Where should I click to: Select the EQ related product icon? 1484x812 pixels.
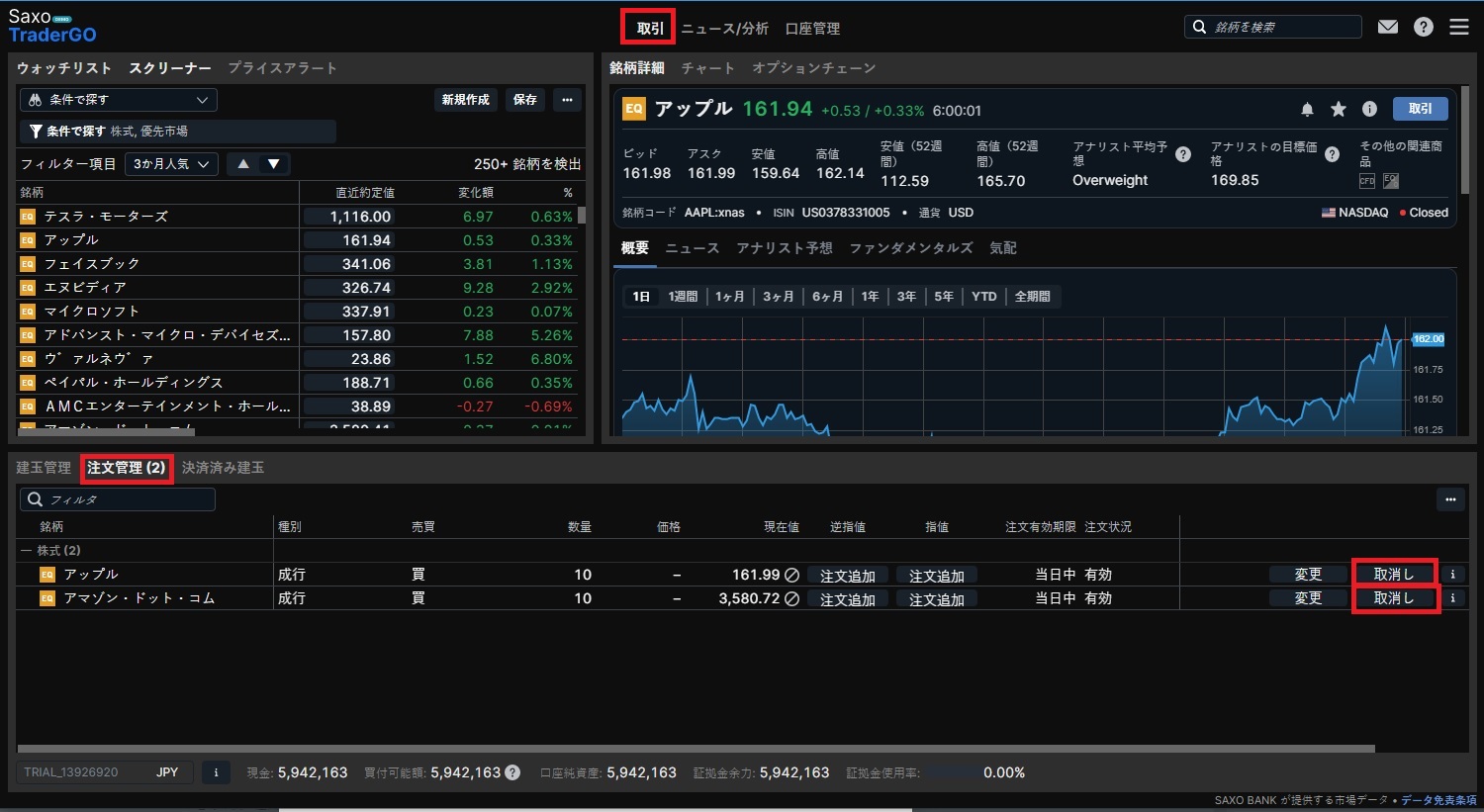coord(1391,181)
